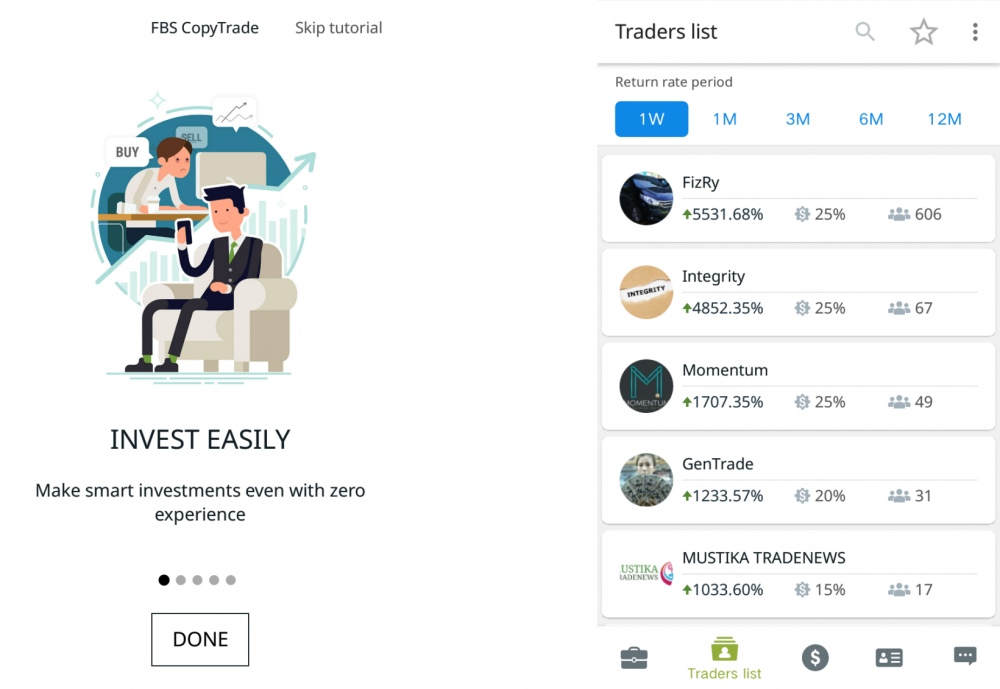Switch return rate period to 3M
The height and width of the screenshot is (689, 1000).
(798, 119)
